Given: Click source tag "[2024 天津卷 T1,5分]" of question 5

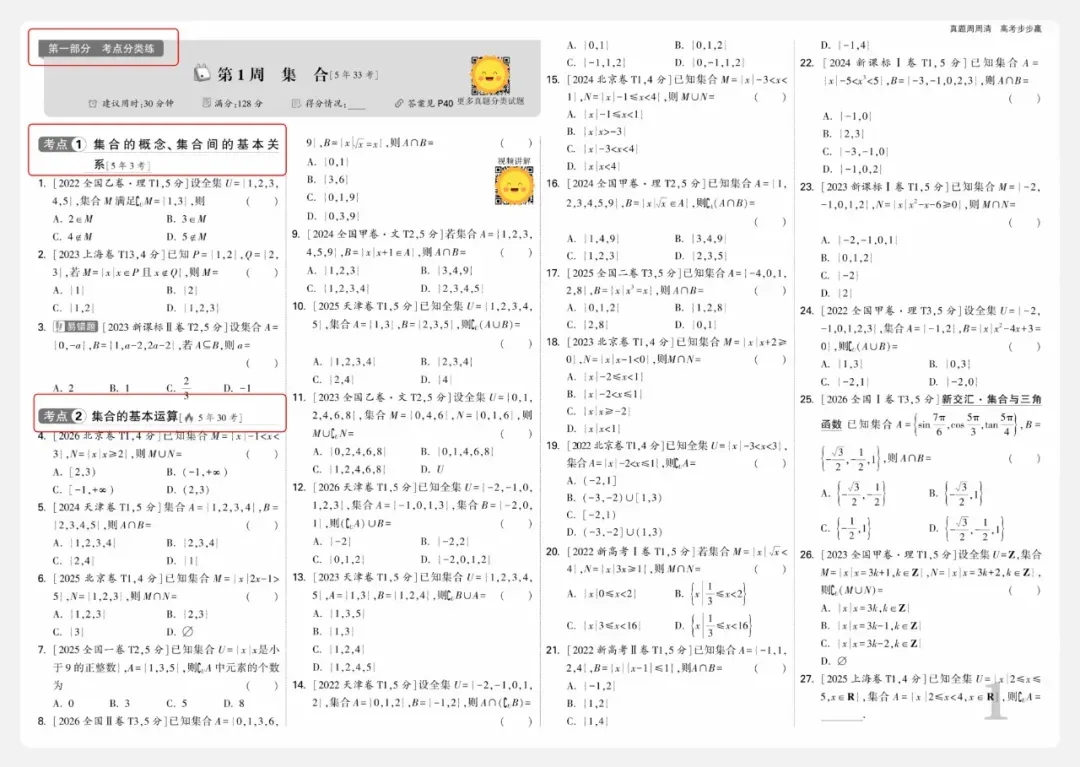Looking at the screenshot, I should click(107, 507).
